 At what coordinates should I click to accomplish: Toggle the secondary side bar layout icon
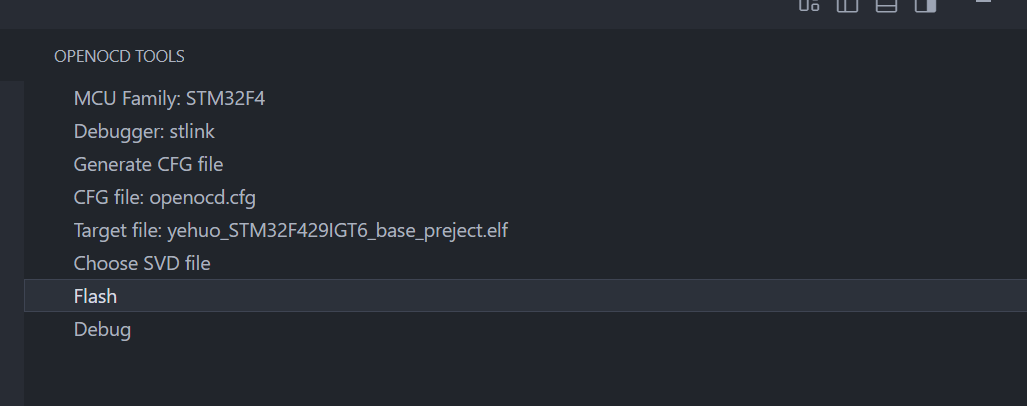pyautogui.click(x=925, y=5)
